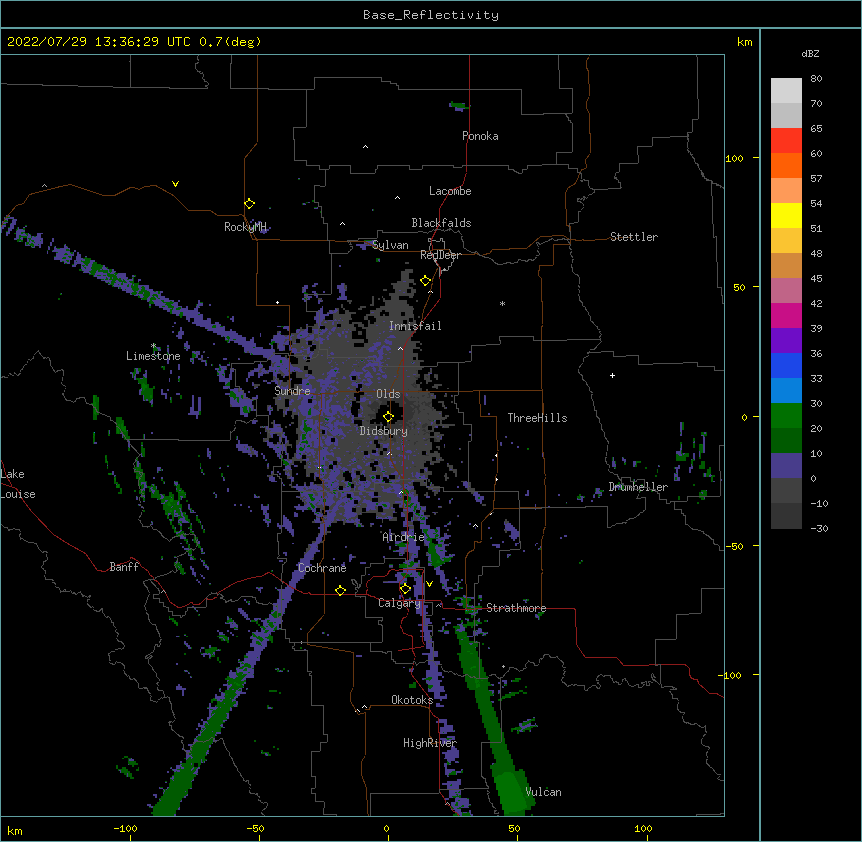The height and width of the screenshot is (842, 862).
Task: Click the yellow v marker northeast of Calgary
Action: (x=429, y=584)
